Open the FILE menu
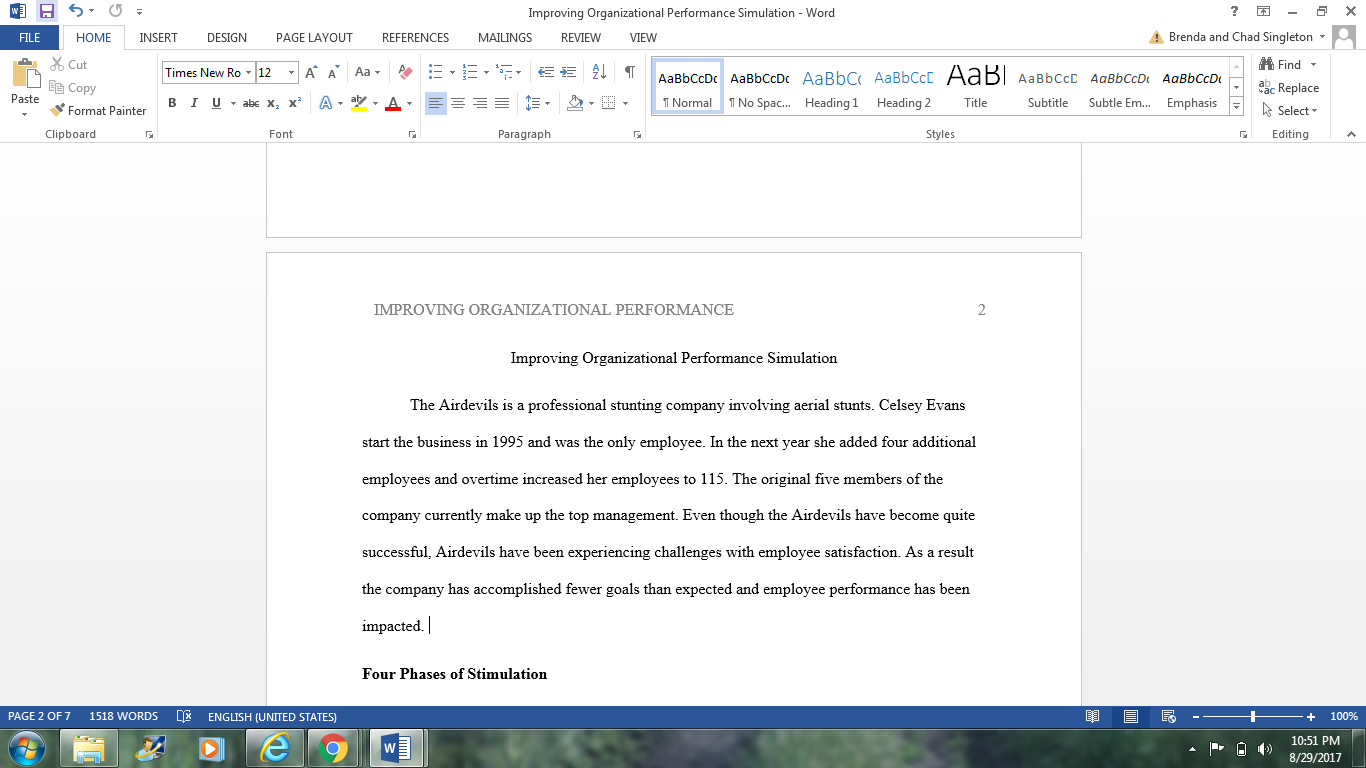 30,37
